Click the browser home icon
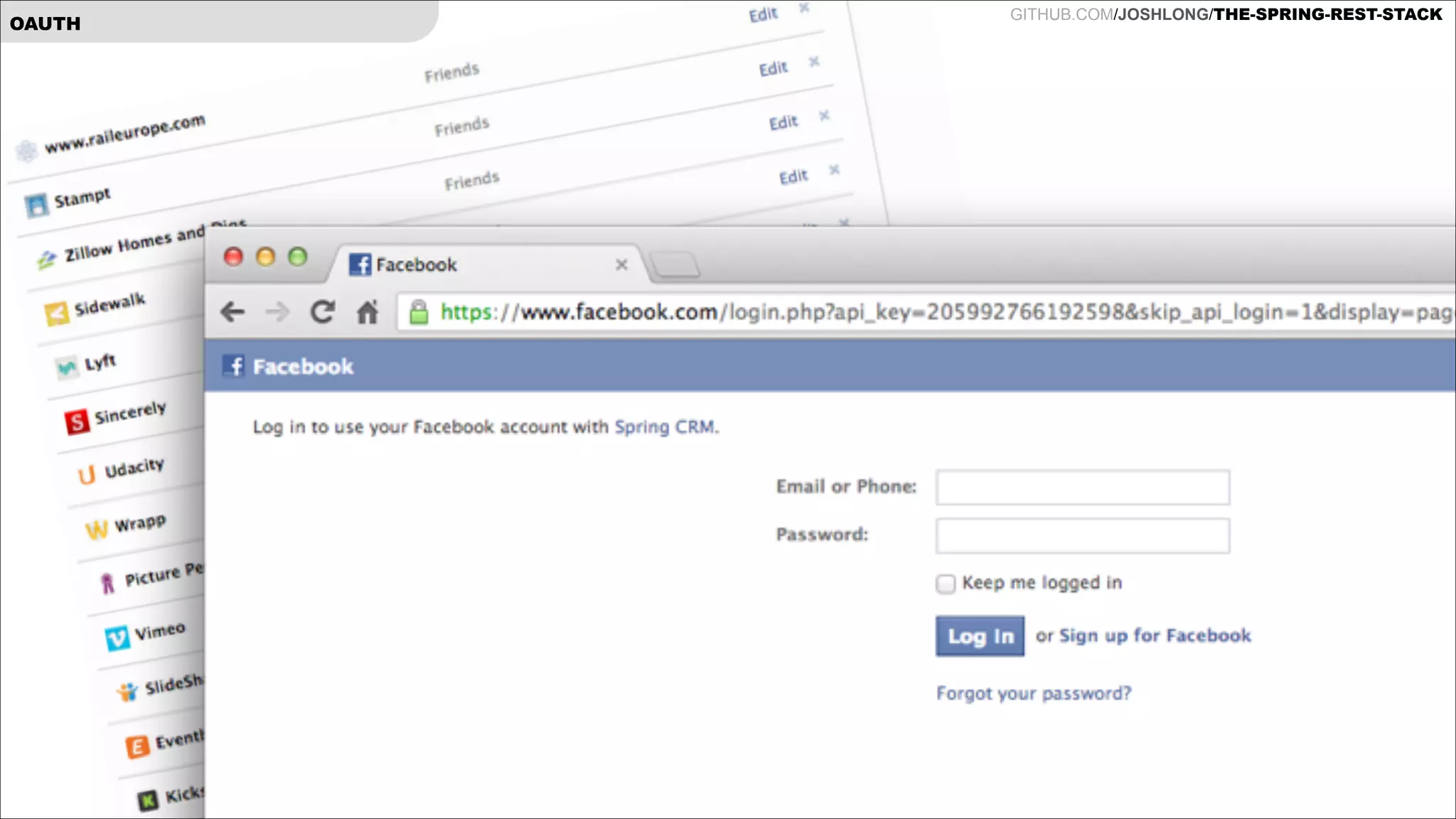1456x819 pixels. pos(368,311)
